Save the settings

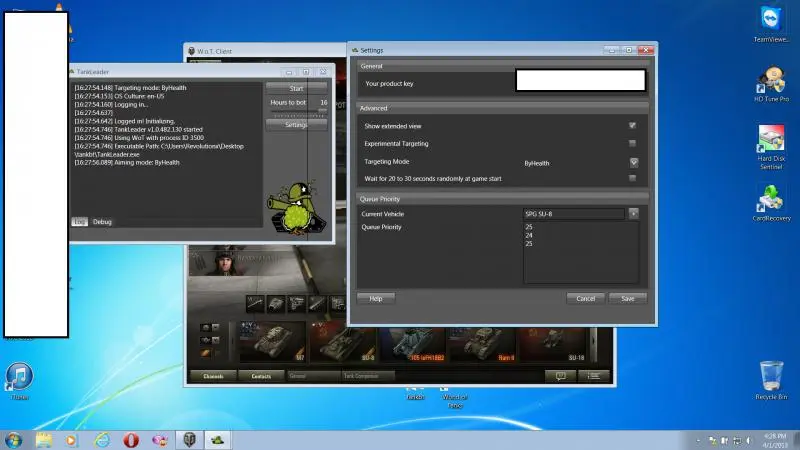click(628, 298)
